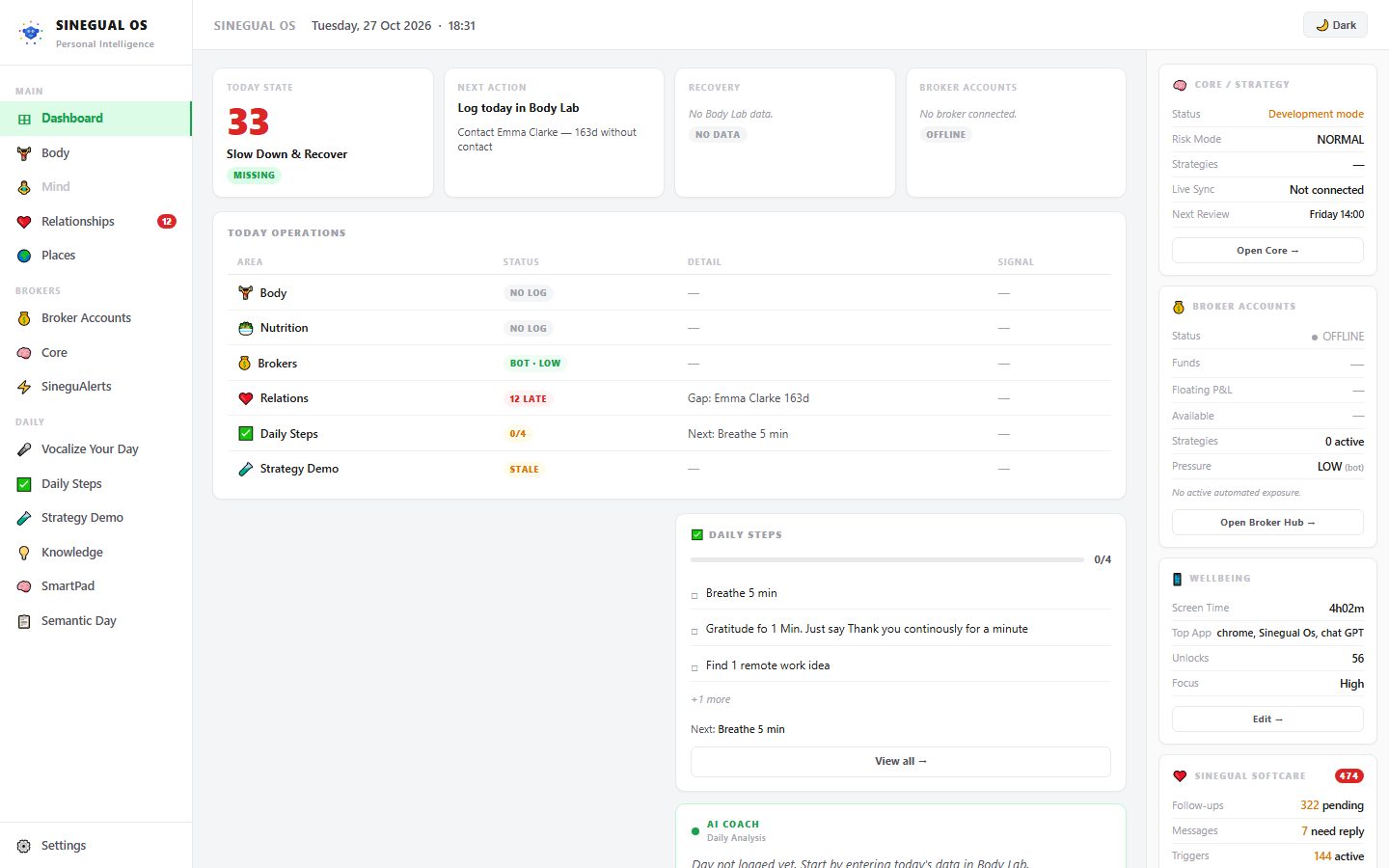Expand the +1 more daily steps
Screen dimensions: 1389x868
tap(711, 699)
